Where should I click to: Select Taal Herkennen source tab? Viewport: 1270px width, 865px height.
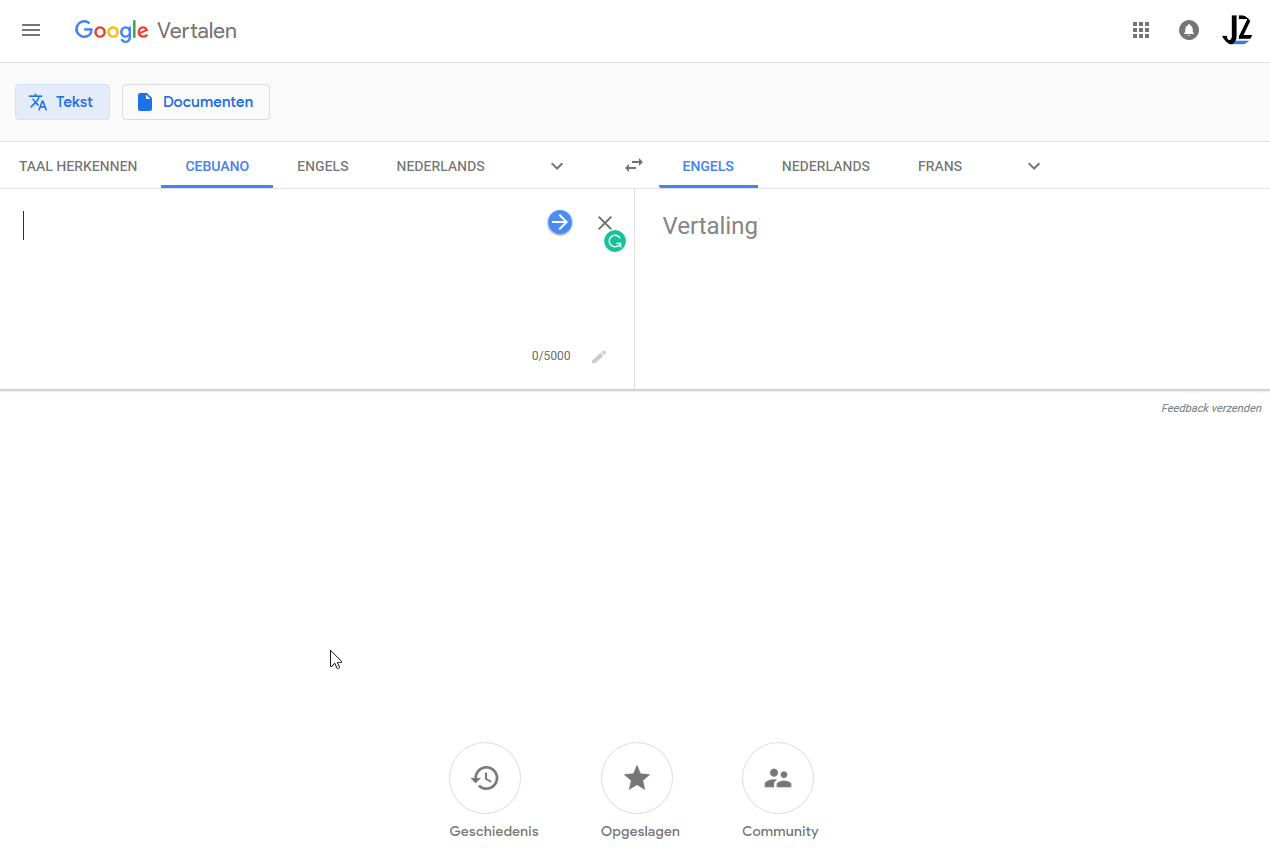tap(78, 166)
